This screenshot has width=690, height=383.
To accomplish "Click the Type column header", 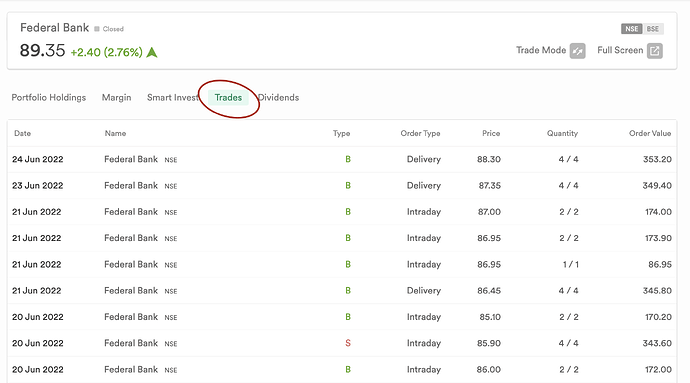I will tap(341, 133).
